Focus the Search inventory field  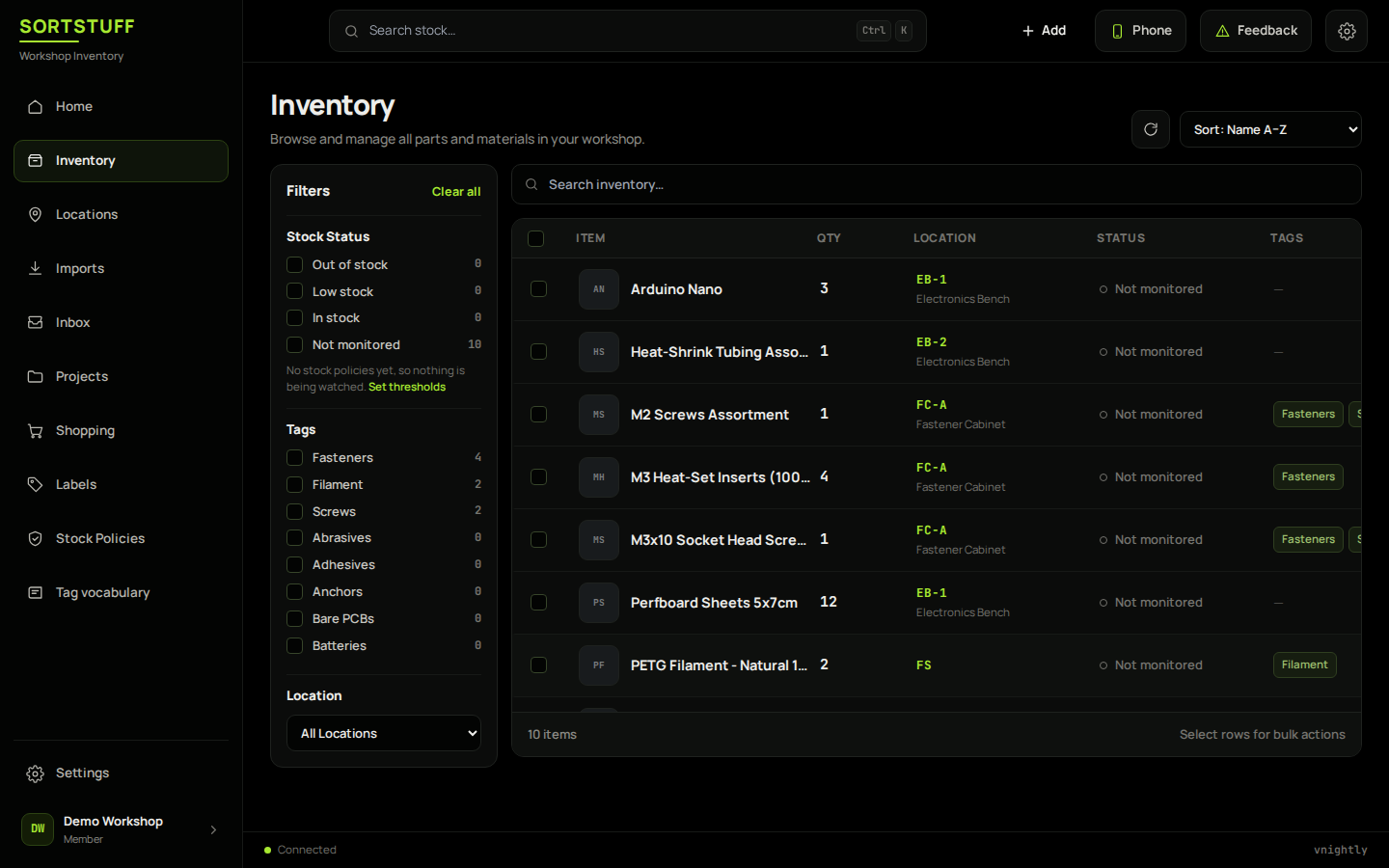tap(937, 184)
